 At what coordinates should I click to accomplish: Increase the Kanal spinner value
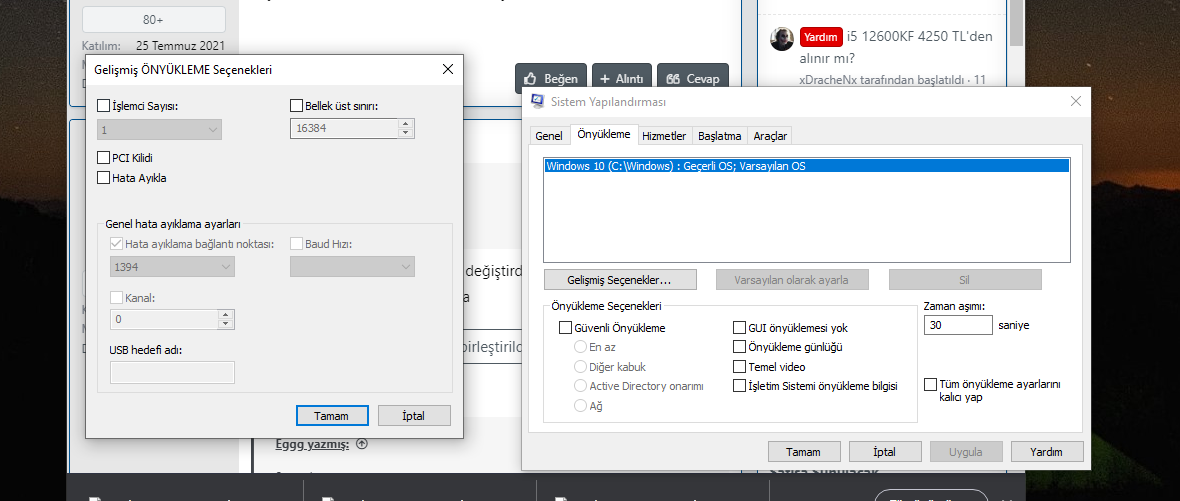(x=226, y=314)
